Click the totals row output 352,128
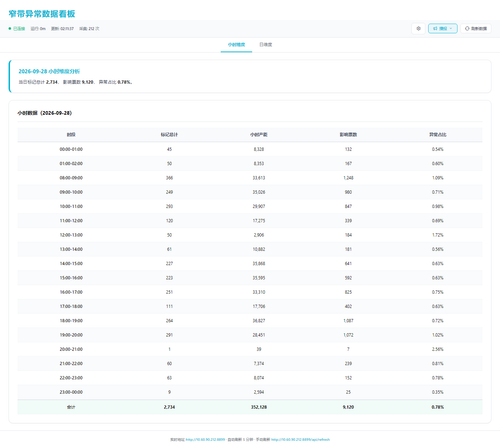Viewport: 500px width, 448px height. 259,407
